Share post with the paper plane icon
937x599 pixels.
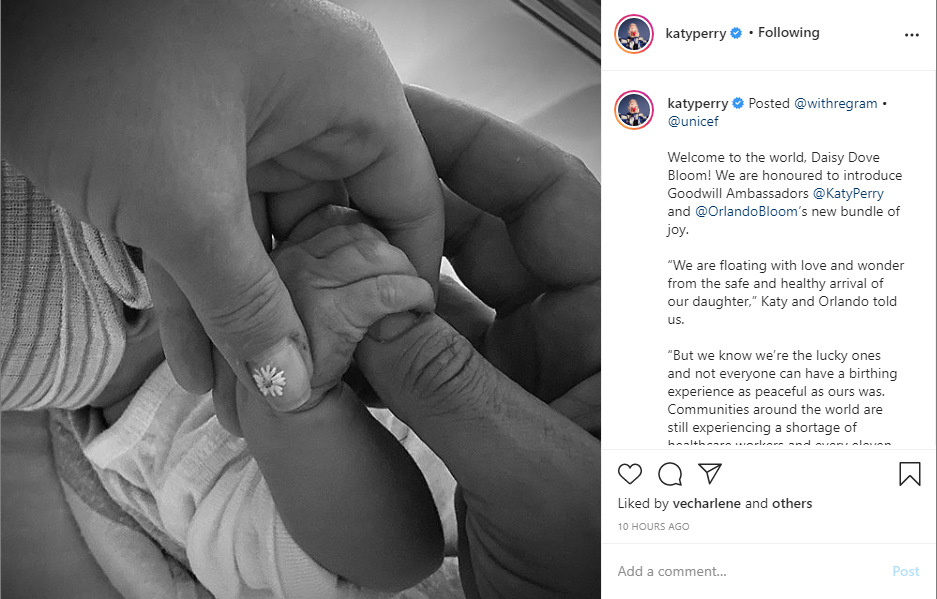(710, 473)
